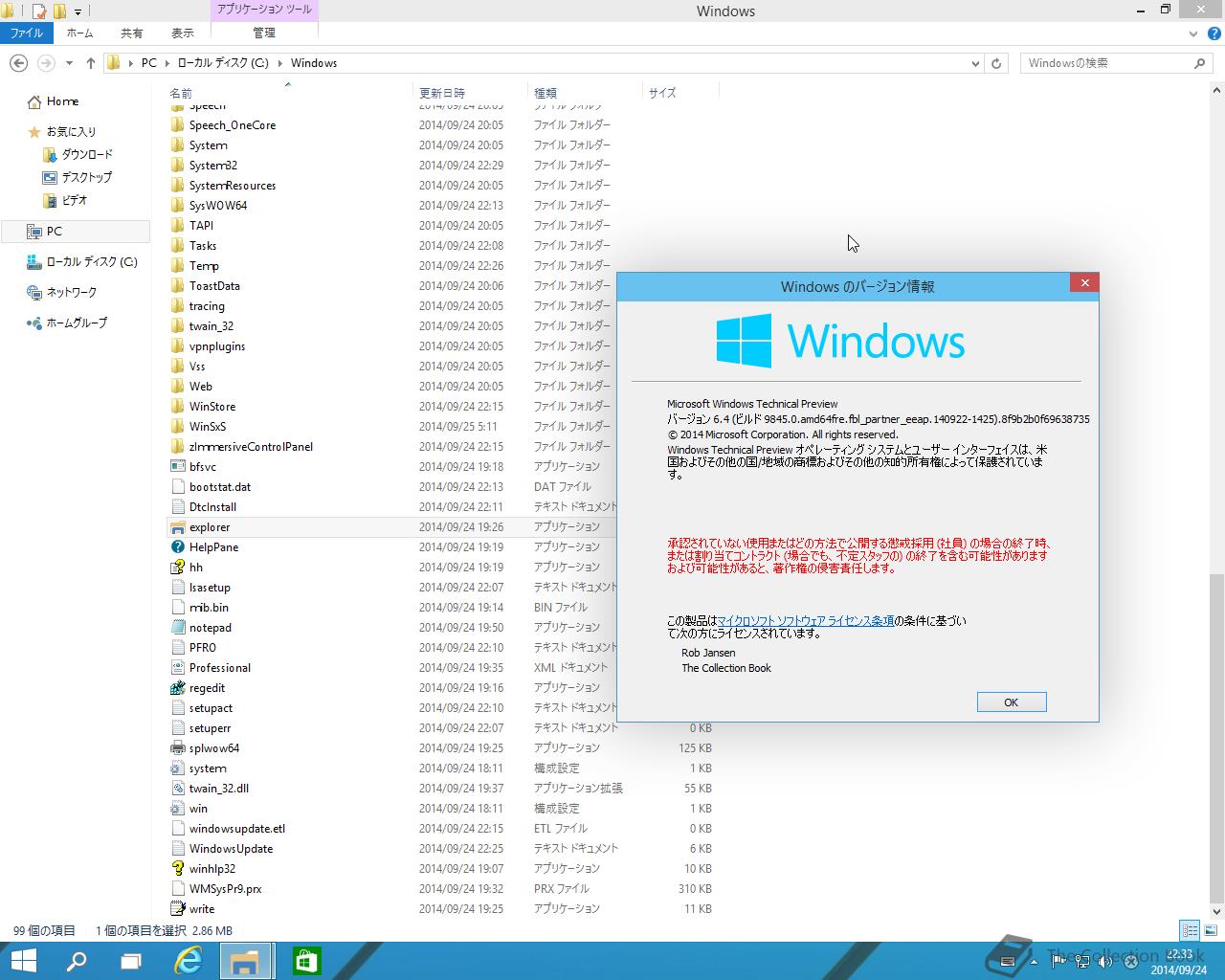The height and width of the screenshot is (980, 1225).
Task: Switch to details view layout icon
Action: pyautogui.click(x=1190, y=930)
